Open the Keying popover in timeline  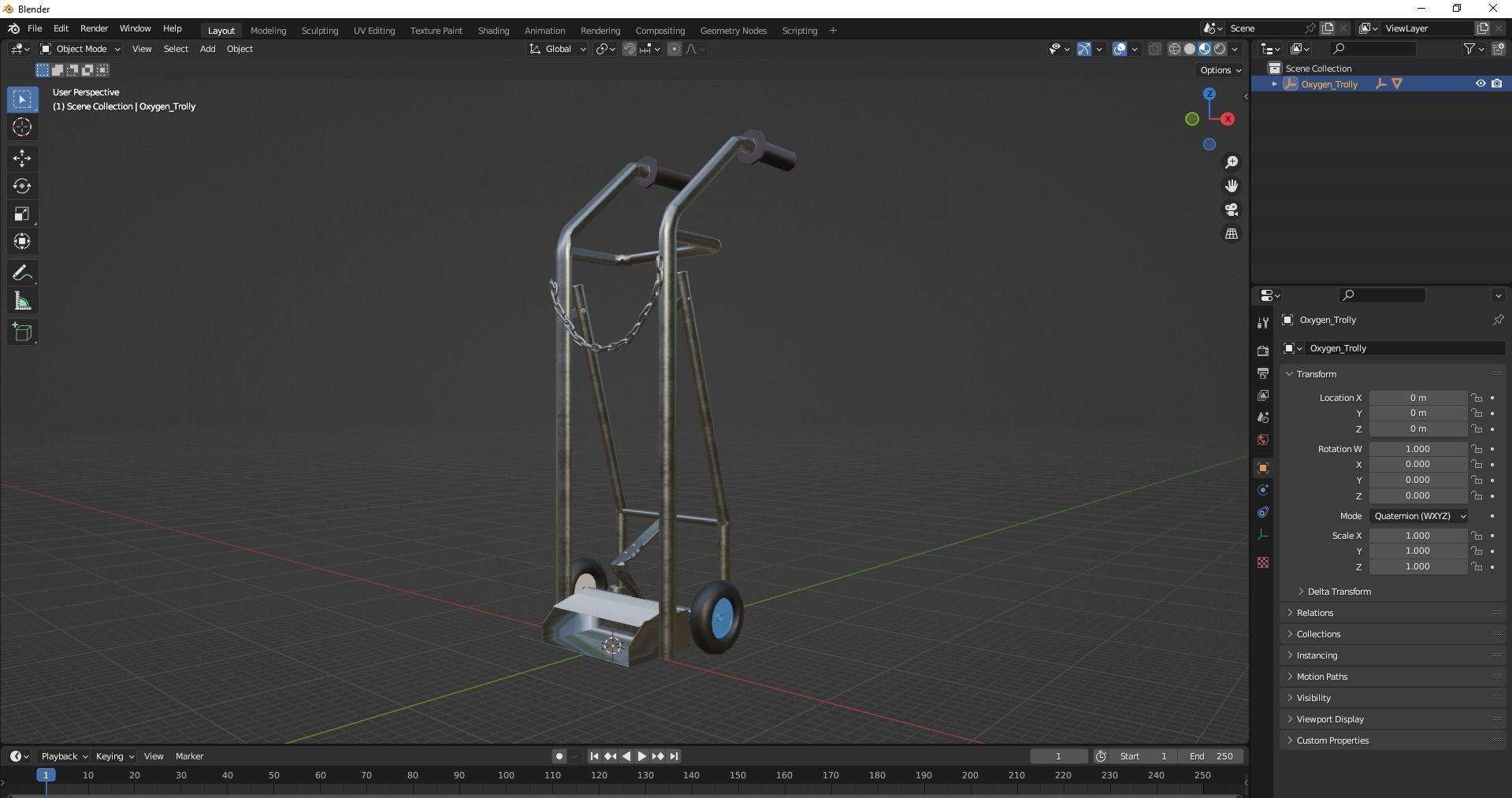pos(114,756)
